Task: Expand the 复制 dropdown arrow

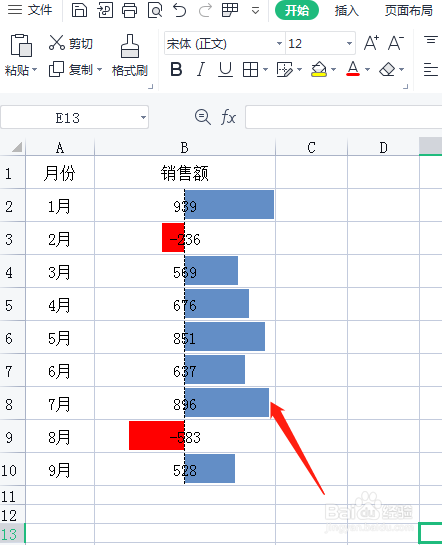Action: 99,70
